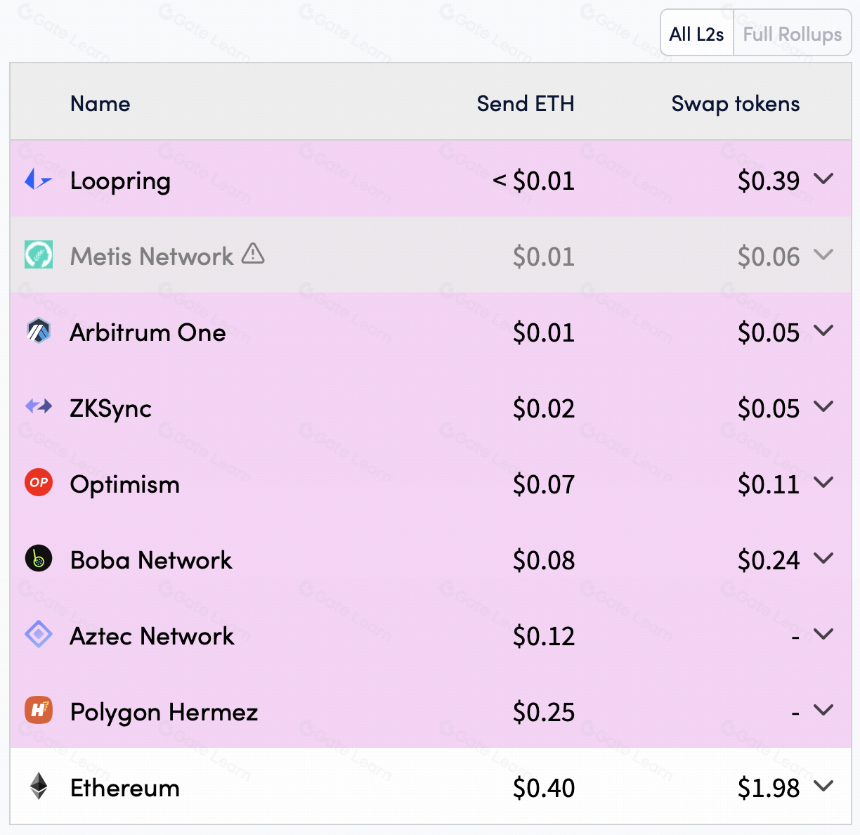
Task: Expand the Optimism row chevron
Action: 824,482
